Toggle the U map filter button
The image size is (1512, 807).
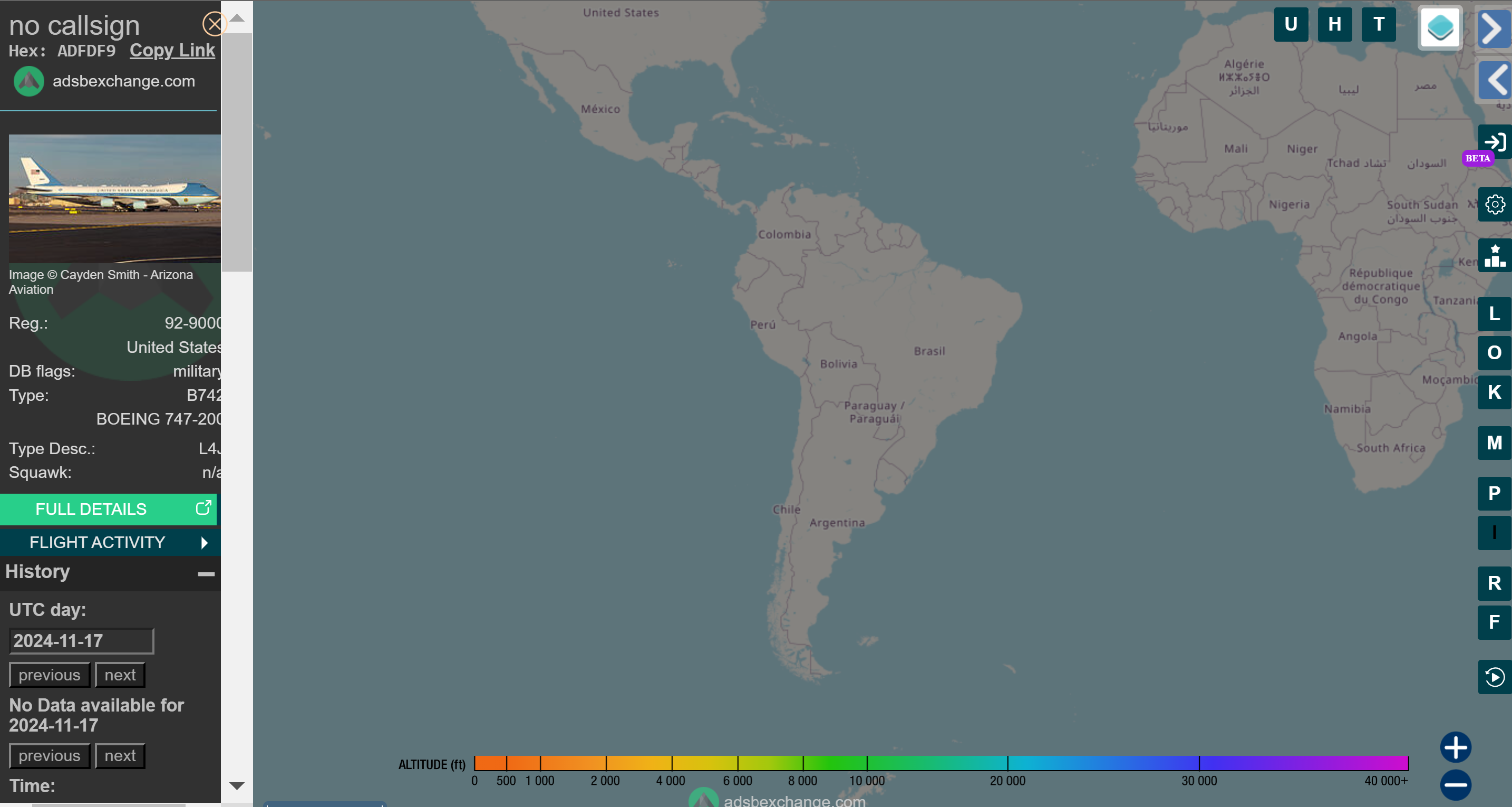coord(1291,24)
